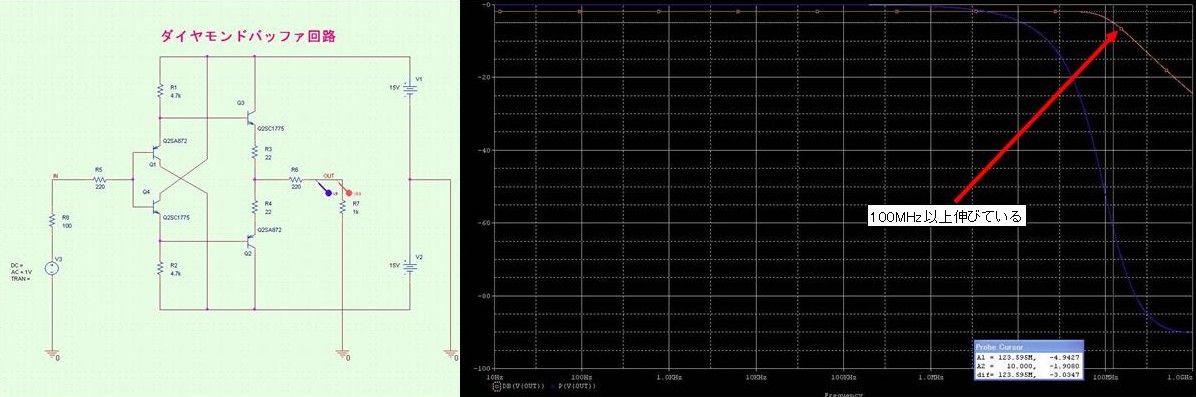Select transistor Q3 symbol

click(x=251, y=118)
